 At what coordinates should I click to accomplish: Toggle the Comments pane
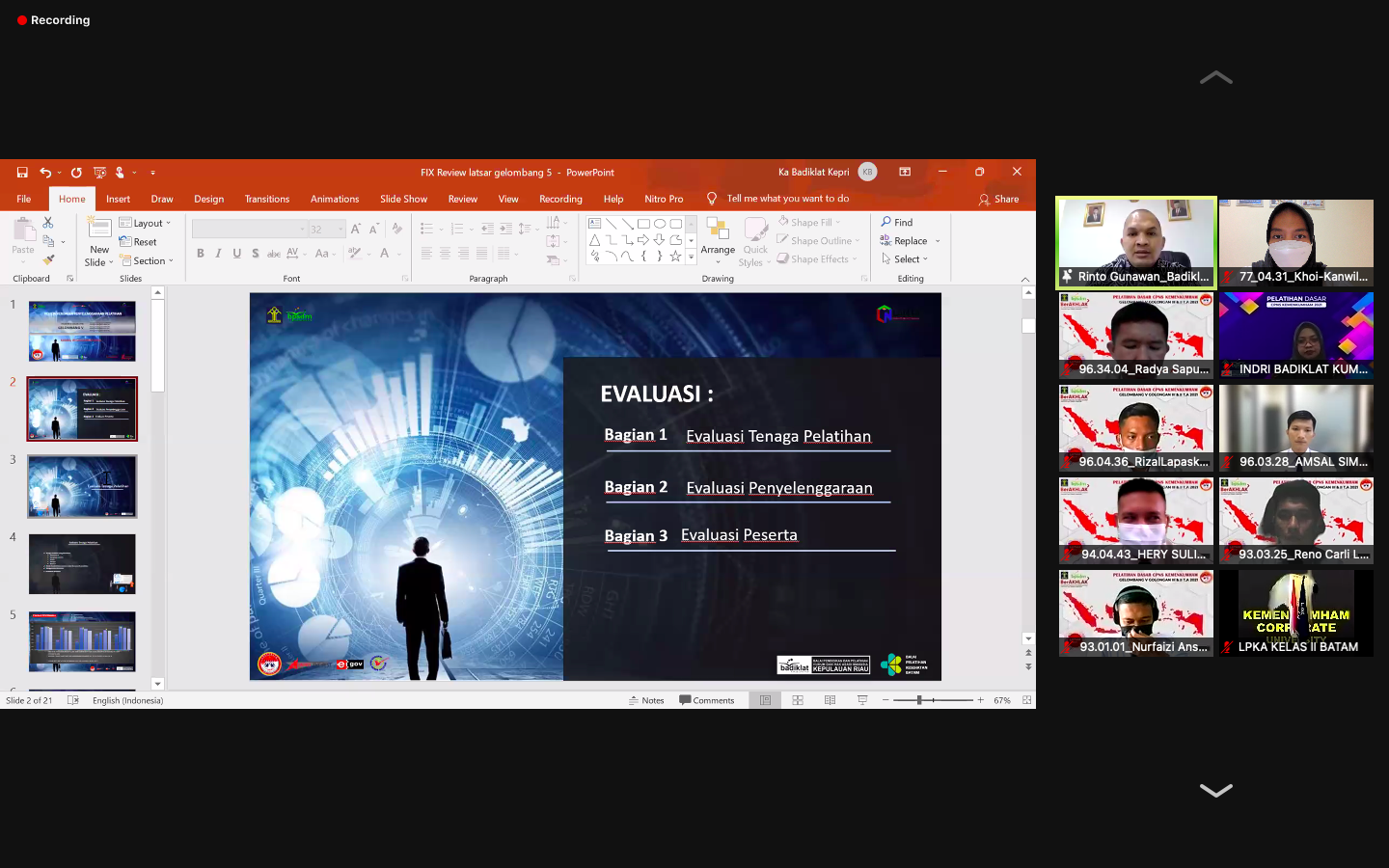707,700
